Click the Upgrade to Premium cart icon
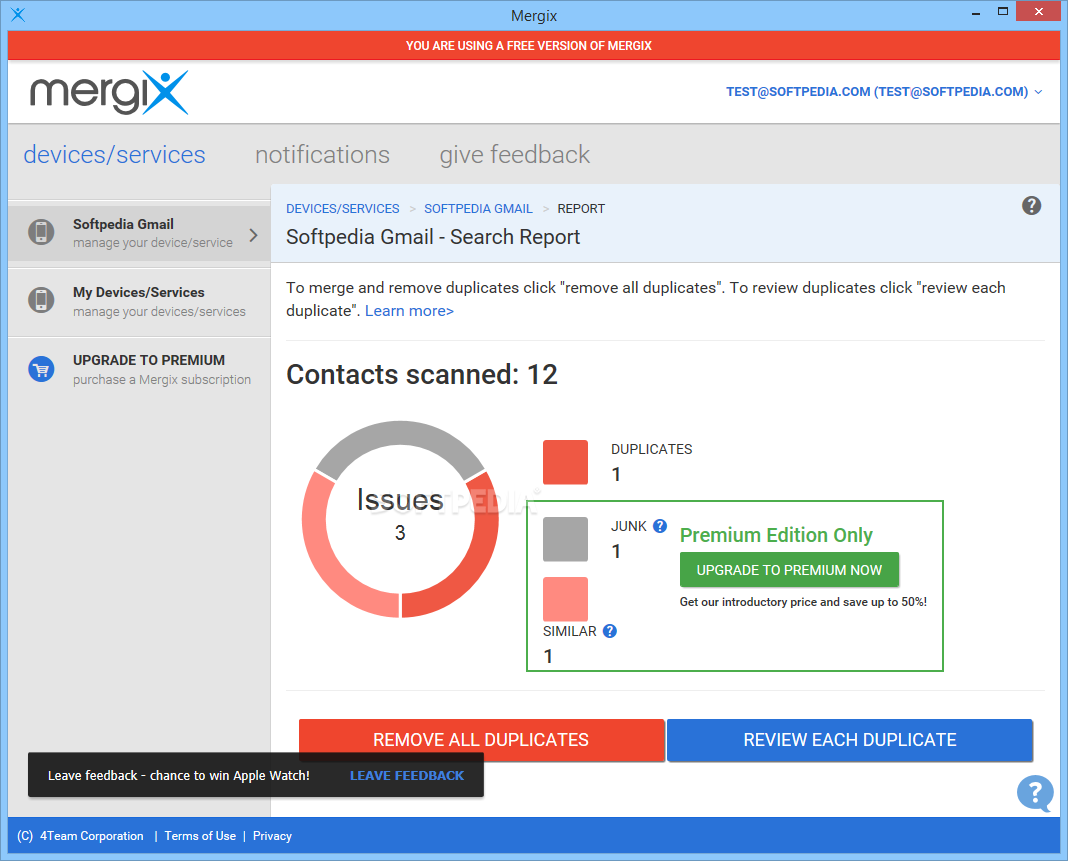1068x861 pixels. click(41, 369)
